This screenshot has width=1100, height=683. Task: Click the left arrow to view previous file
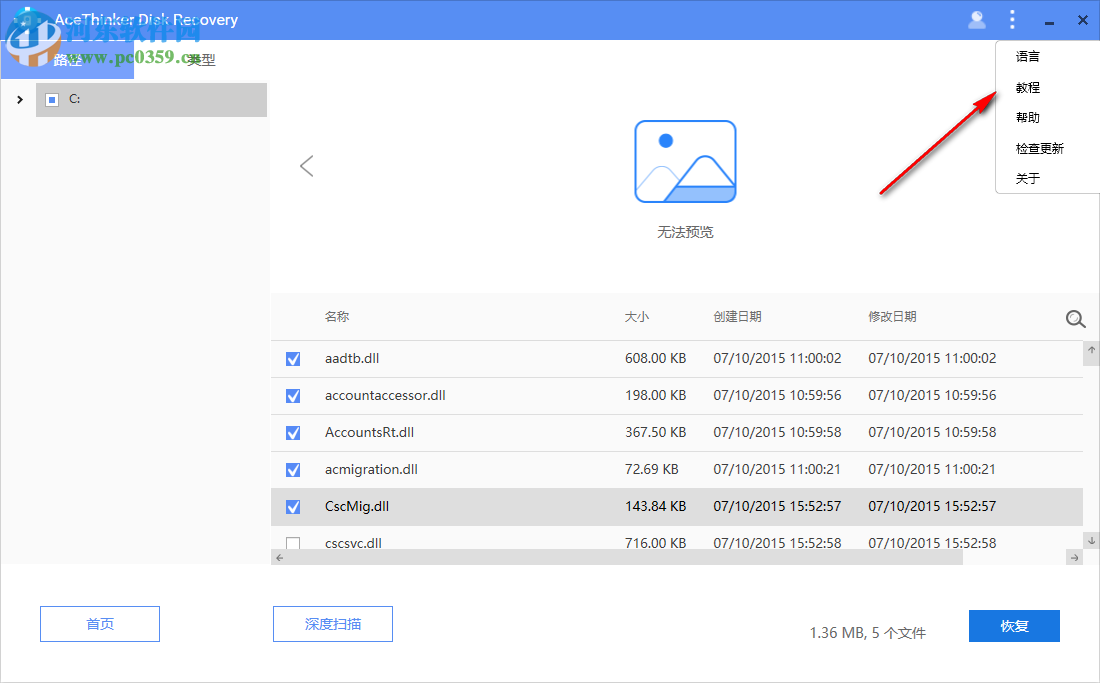306,166
